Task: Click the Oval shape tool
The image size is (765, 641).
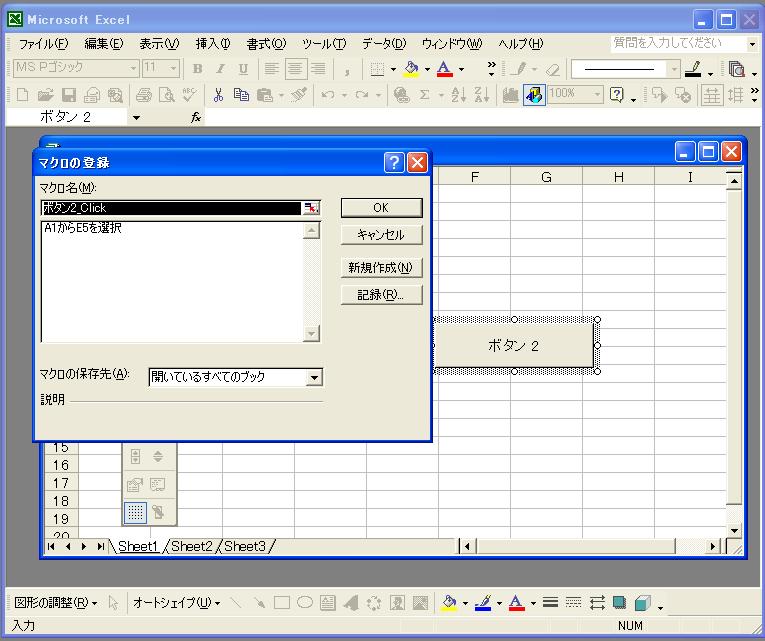Action: (x=305, y=603)
